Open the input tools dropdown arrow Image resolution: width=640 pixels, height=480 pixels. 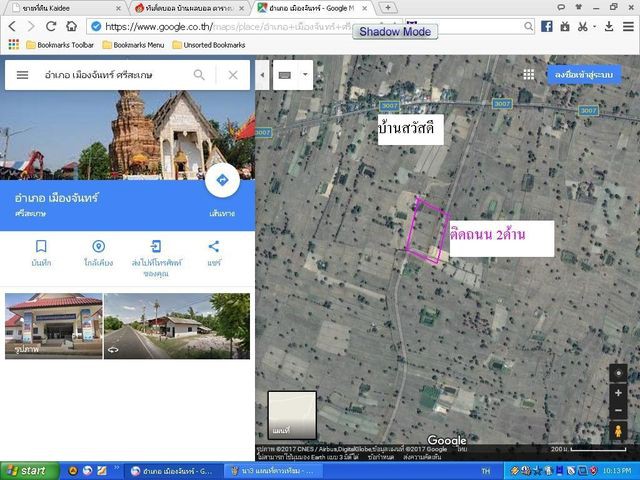click(x=305, y=75)
